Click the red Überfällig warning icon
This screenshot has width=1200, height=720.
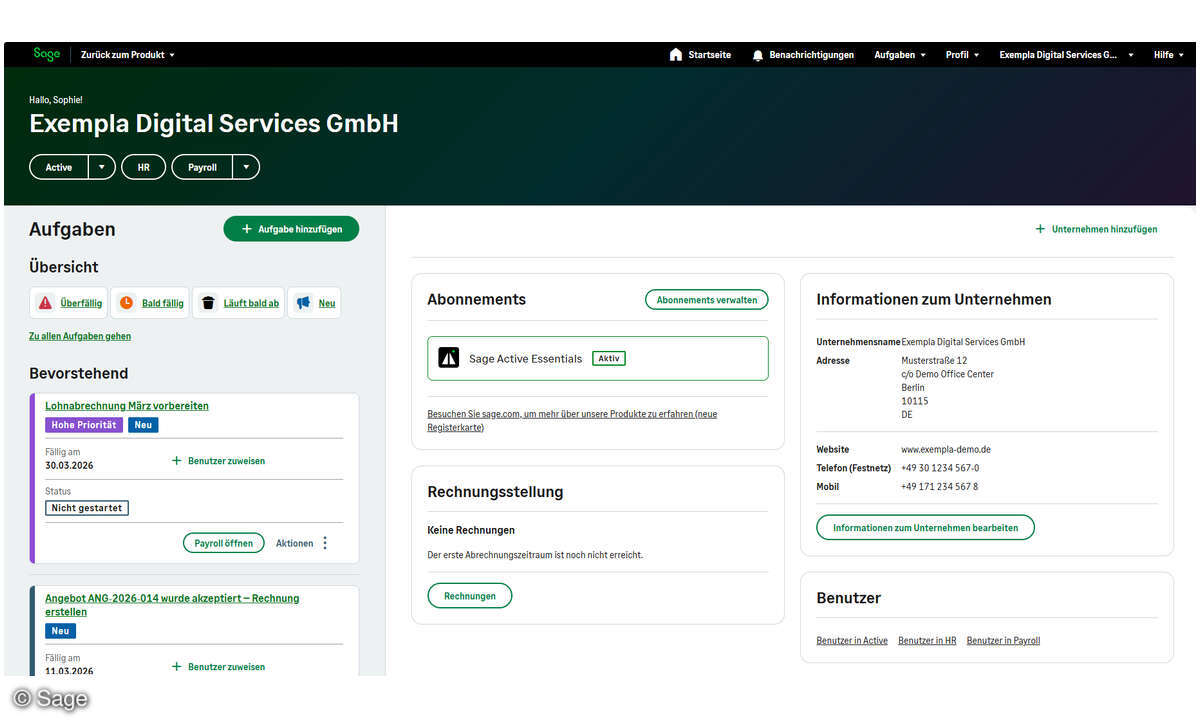45,303
